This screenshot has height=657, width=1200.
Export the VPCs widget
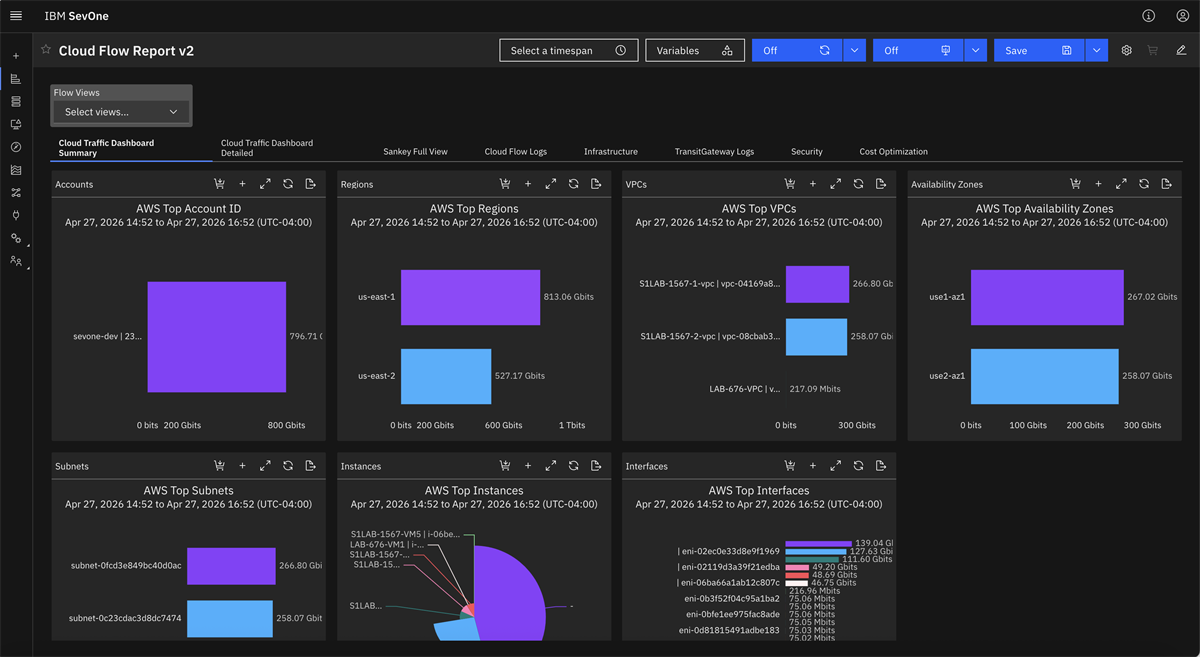click(x=881, y=184)
